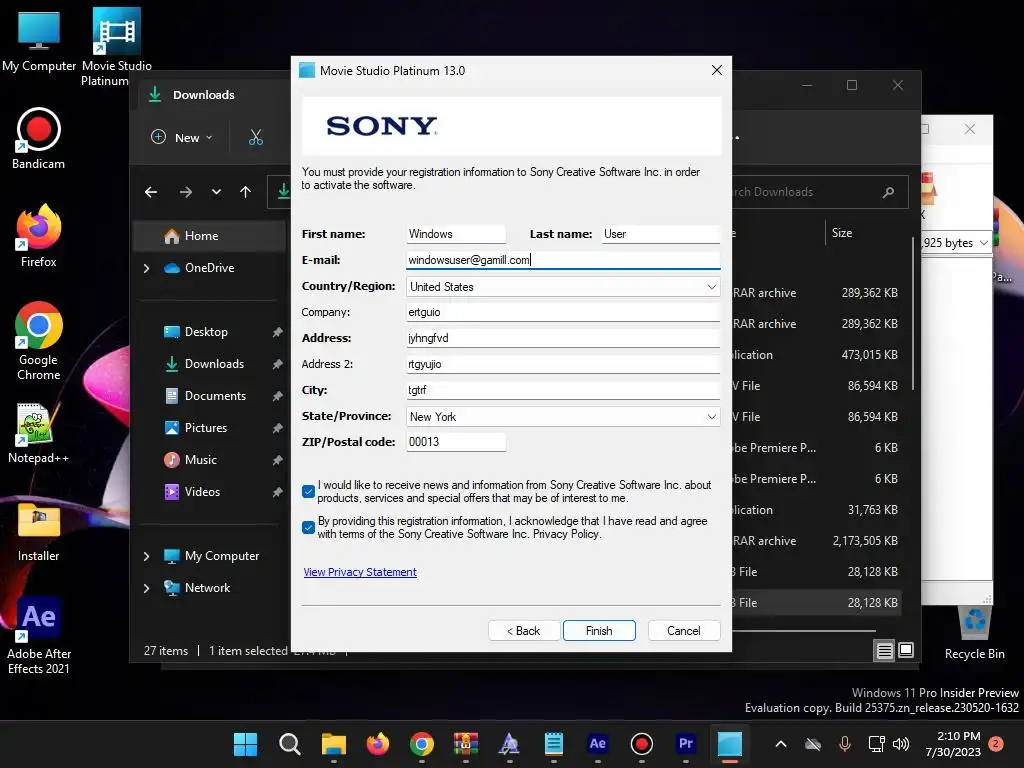Open Firefox desktop shortcut
The image size is (1024, 768).
(39, 236)
